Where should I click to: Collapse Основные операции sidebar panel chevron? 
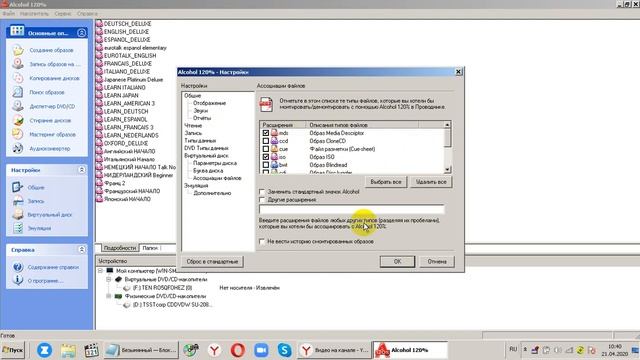coord(82,33)
